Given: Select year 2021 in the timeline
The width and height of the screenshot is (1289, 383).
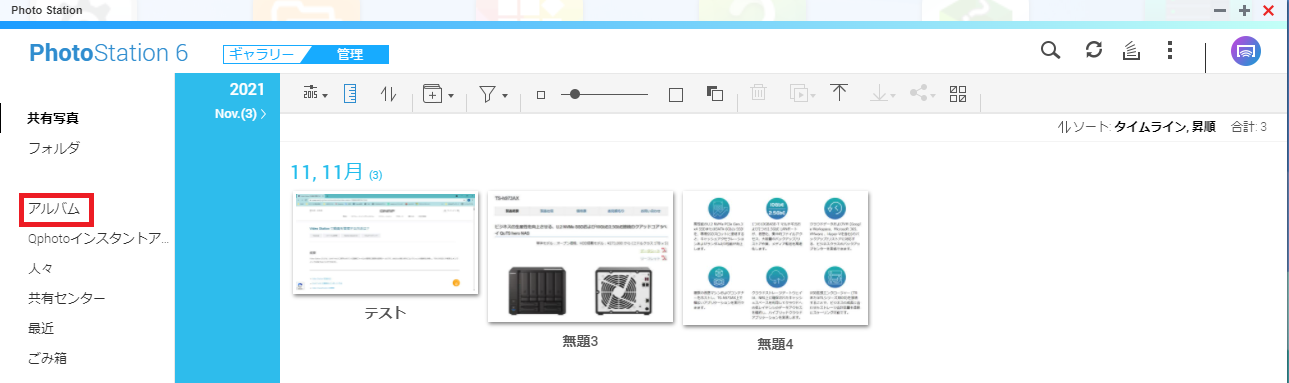Looking at the screenshot, I should click(247, 89).
